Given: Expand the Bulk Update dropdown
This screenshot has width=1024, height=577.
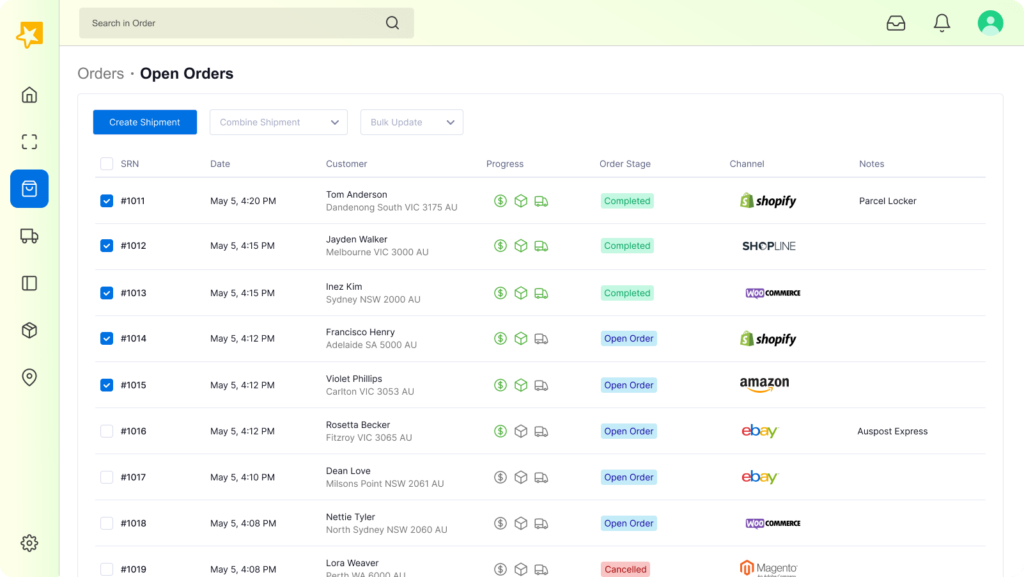Looking at the screenshot, I should [411, 121].
